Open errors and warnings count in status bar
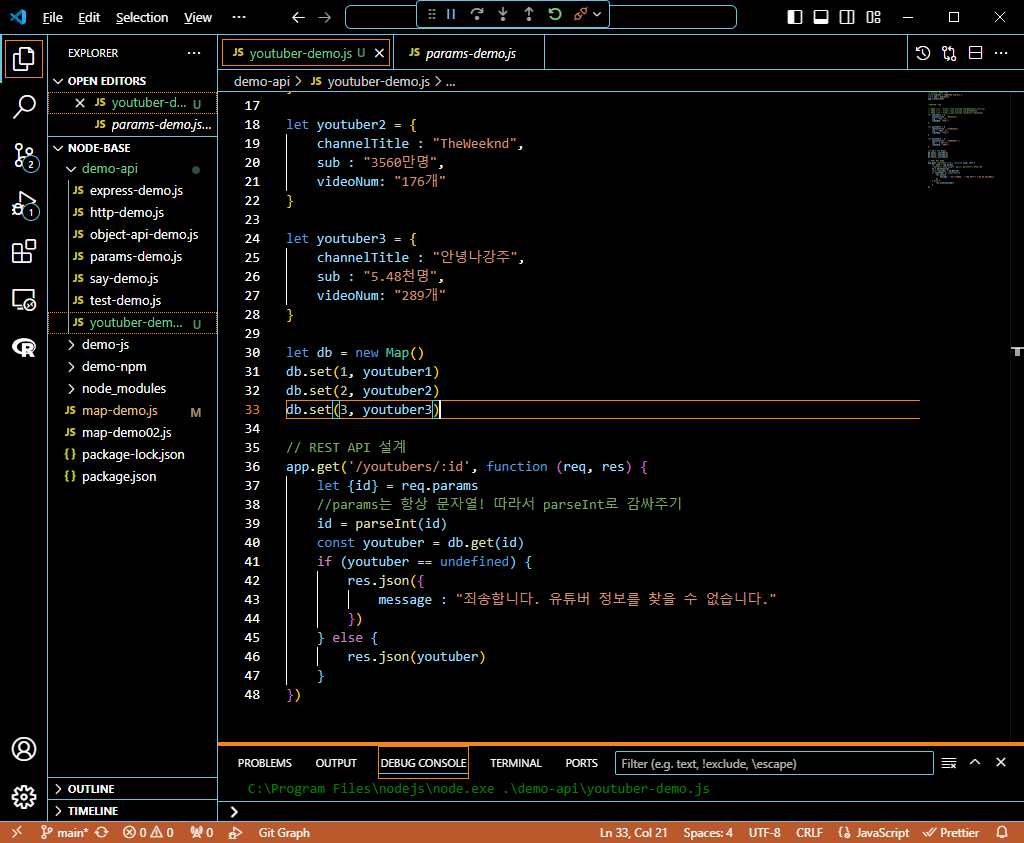 click(x=148, y=833)
